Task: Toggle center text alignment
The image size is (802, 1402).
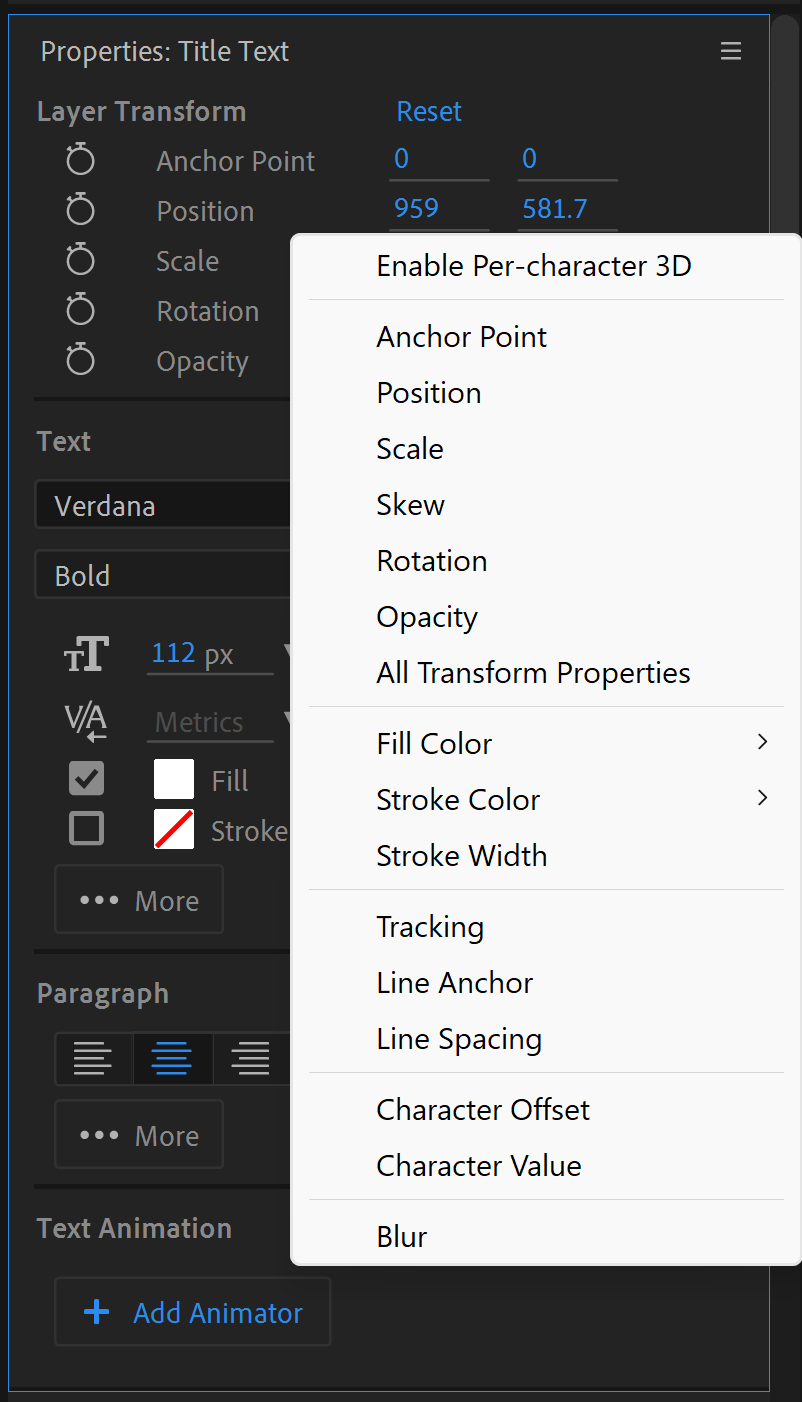Action: tap(172, 1058)
